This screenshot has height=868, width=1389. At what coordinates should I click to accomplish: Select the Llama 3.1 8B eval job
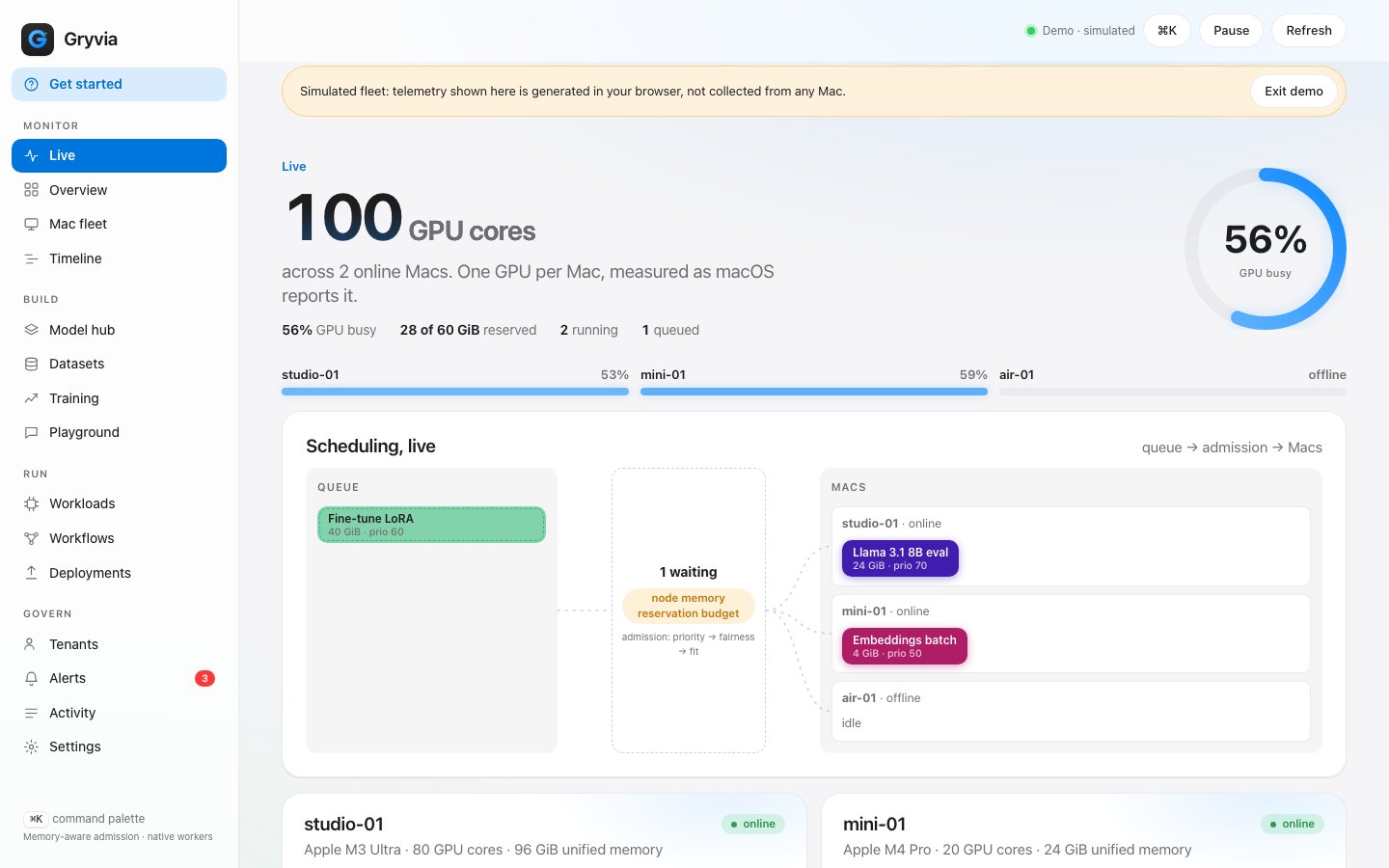pyautogui.click(x=900, y=558)
